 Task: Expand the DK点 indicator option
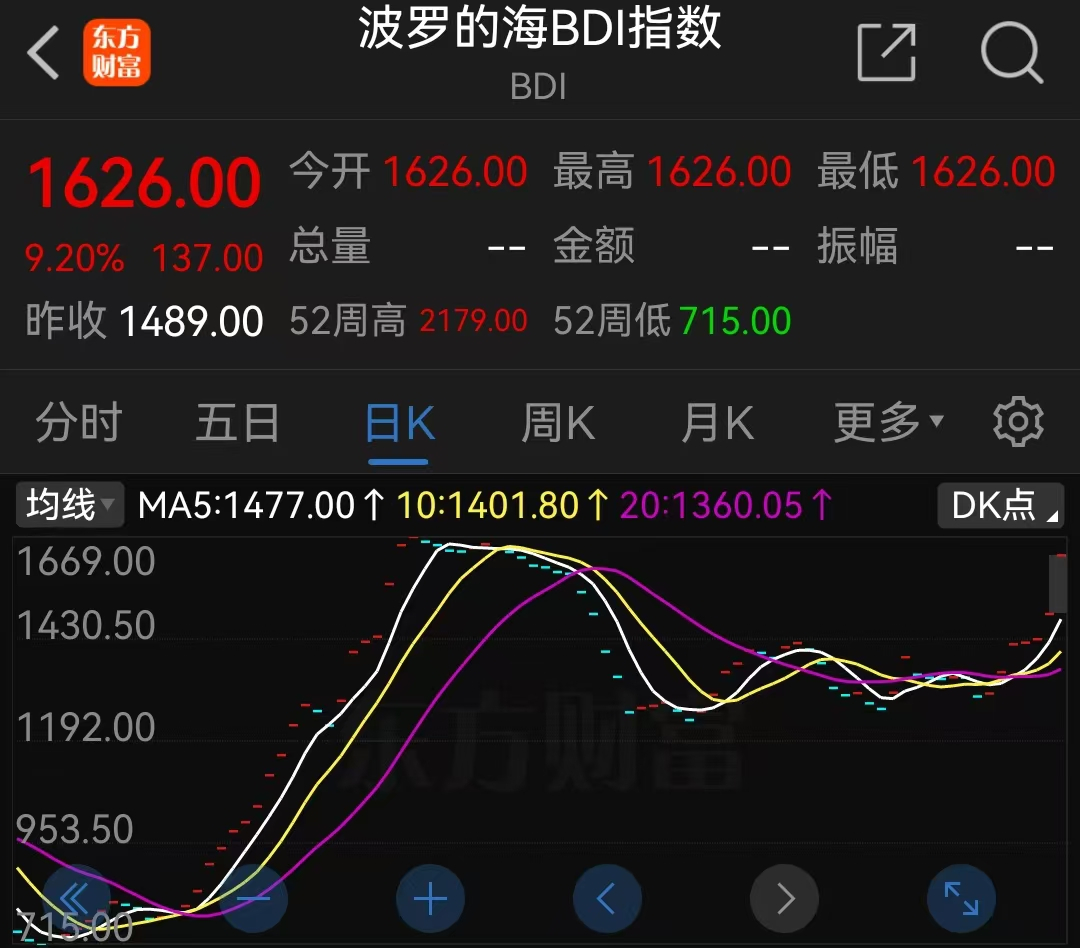point(999,506)
